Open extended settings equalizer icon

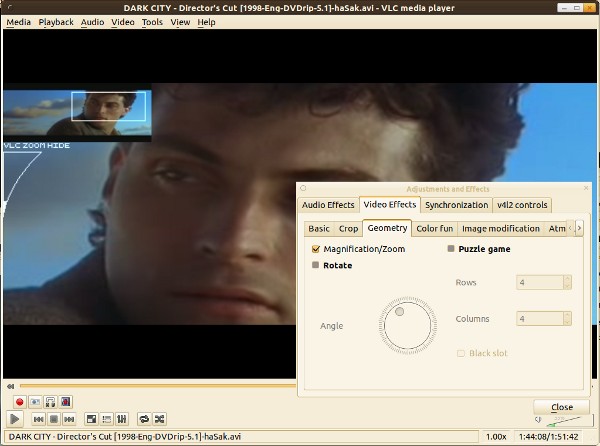122,419
